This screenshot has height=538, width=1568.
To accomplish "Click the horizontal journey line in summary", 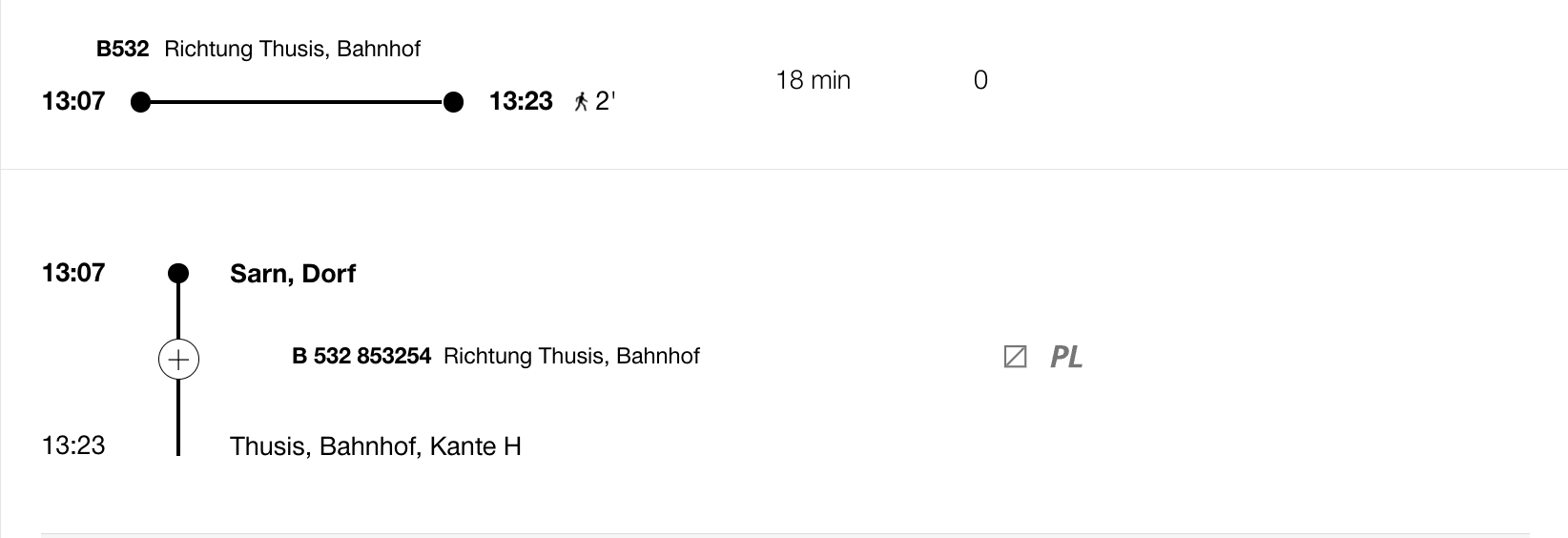I will (x=296, y=102).
